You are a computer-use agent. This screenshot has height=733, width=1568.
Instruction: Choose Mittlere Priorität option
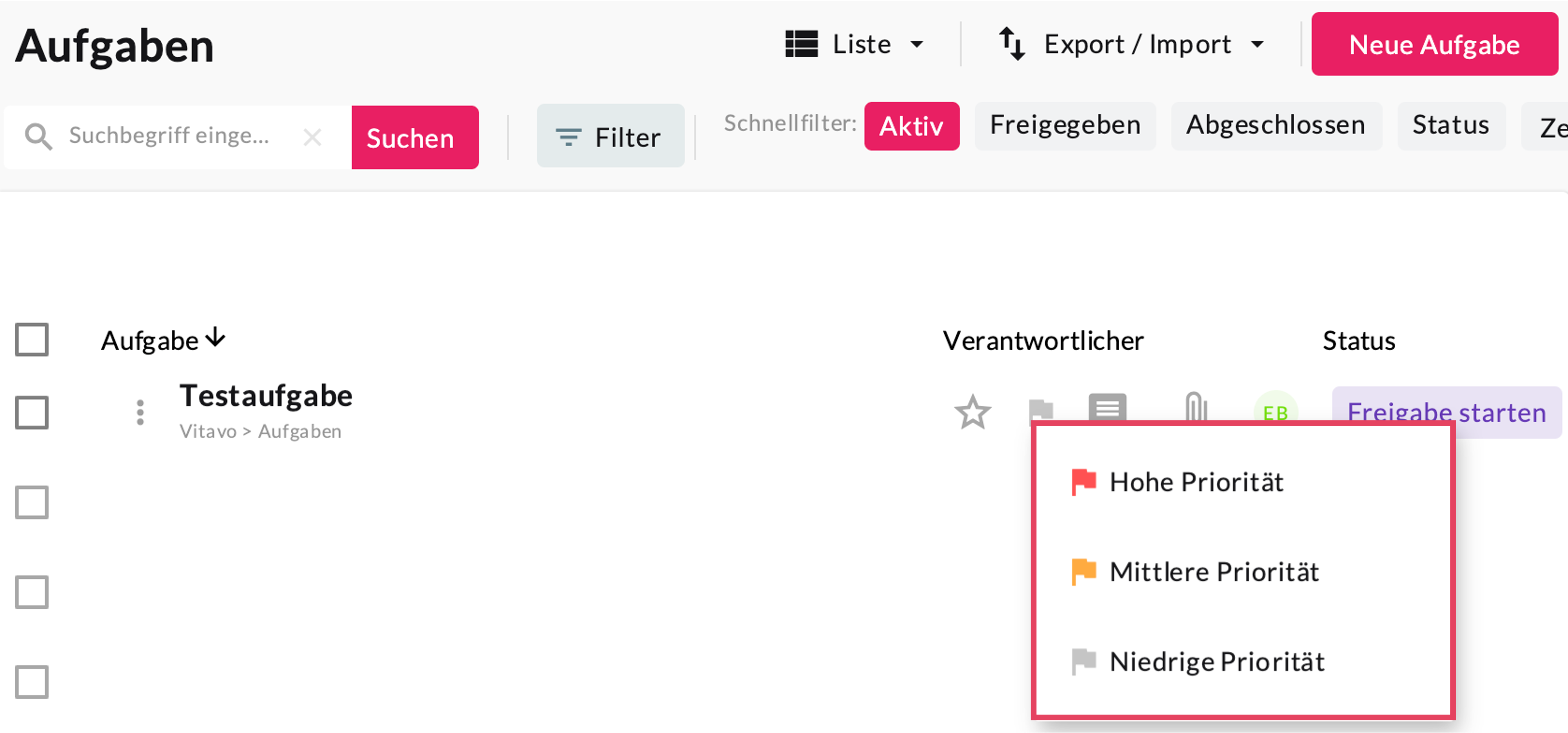1213,572
